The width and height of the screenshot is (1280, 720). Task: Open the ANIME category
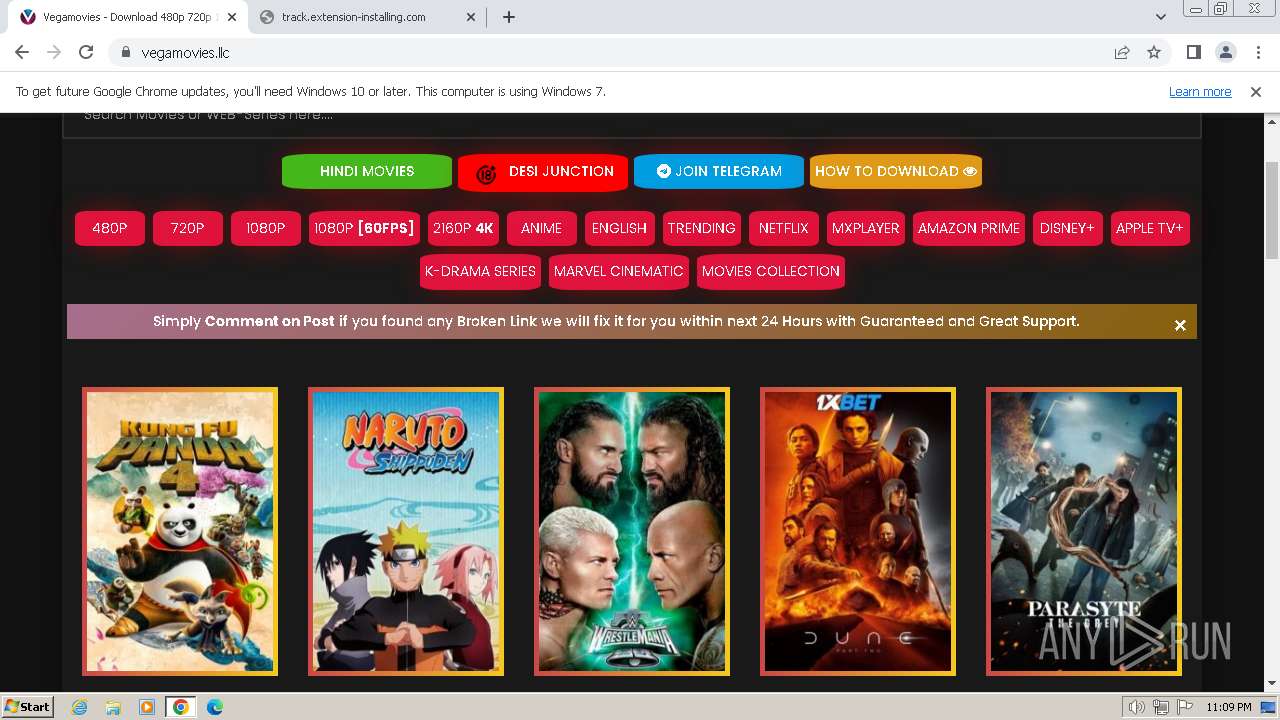coord(542,228)
